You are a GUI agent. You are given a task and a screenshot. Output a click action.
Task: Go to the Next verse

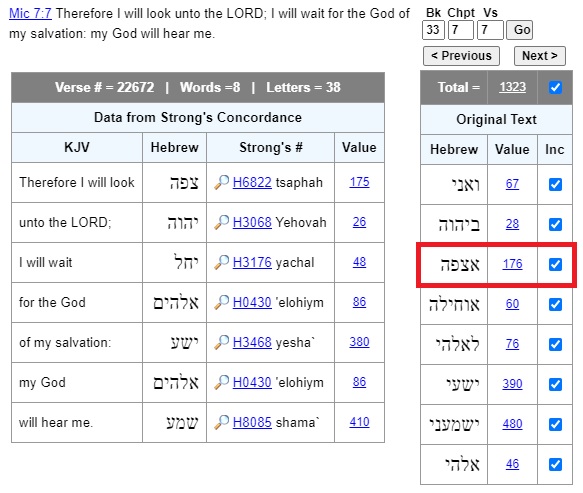[539, 56]
